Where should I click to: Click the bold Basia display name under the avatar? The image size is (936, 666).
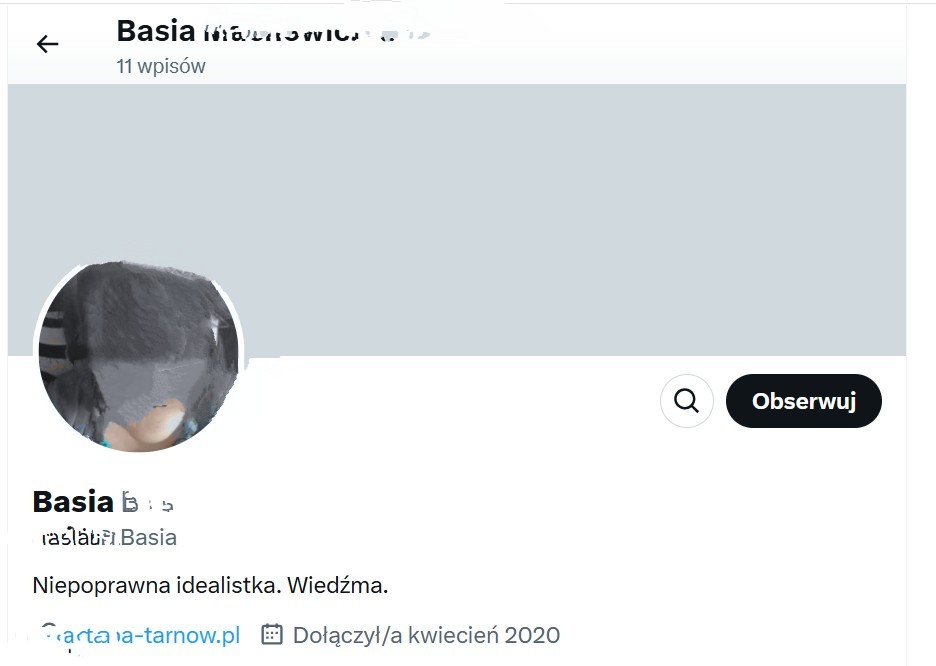pos(73,502)
